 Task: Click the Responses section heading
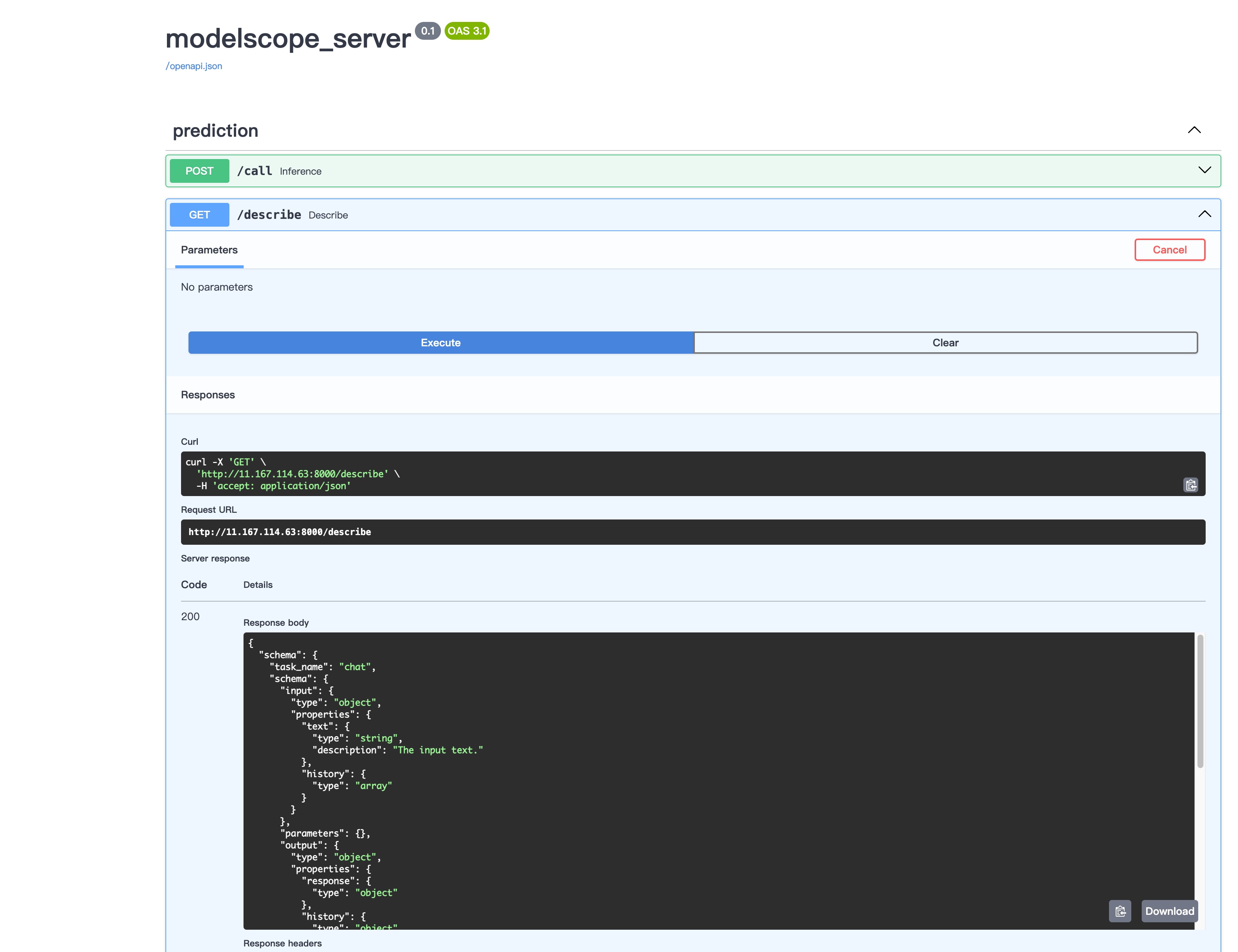(x=207, y=395)
